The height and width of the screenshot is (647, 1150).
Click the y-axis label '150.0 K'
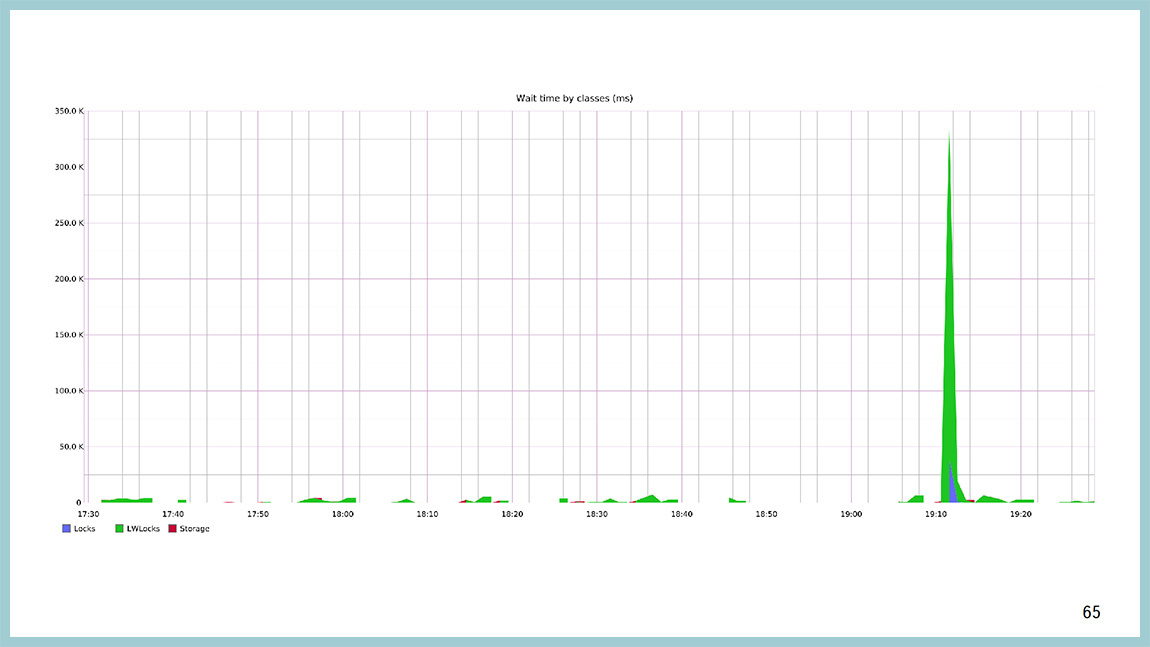[70, 335]
